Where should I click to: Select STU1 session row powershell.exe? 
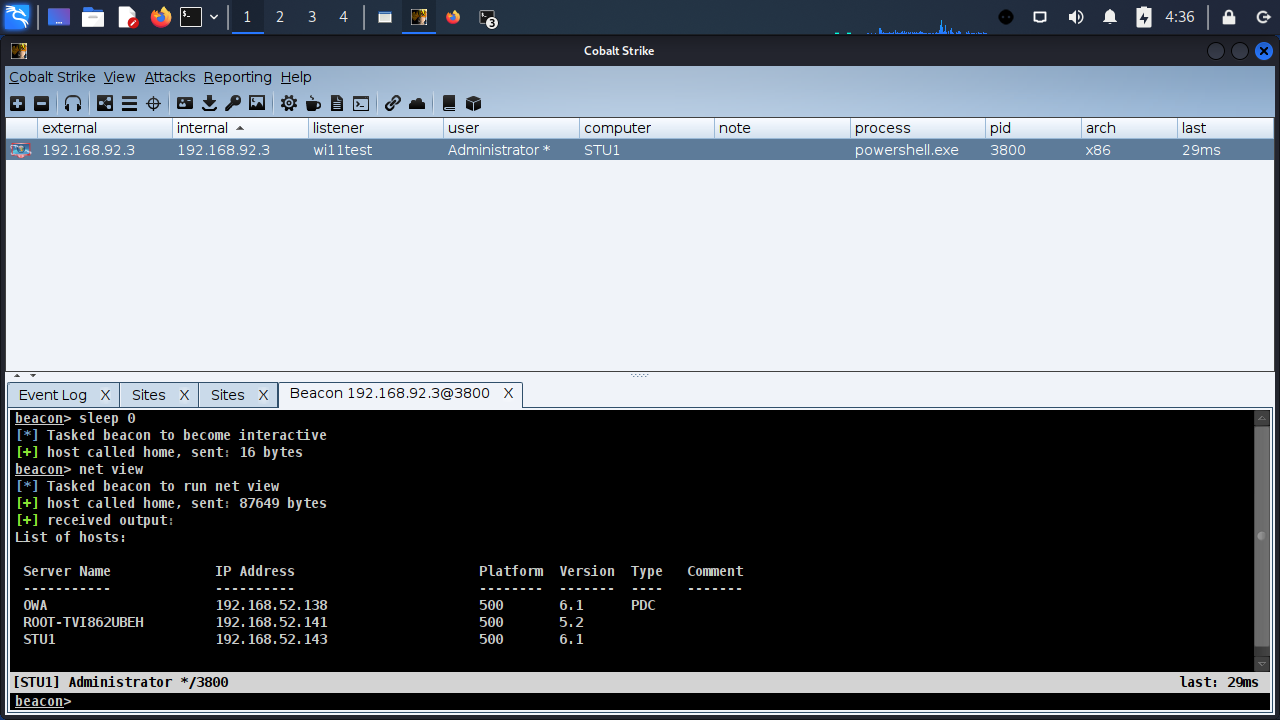(640, 150)
